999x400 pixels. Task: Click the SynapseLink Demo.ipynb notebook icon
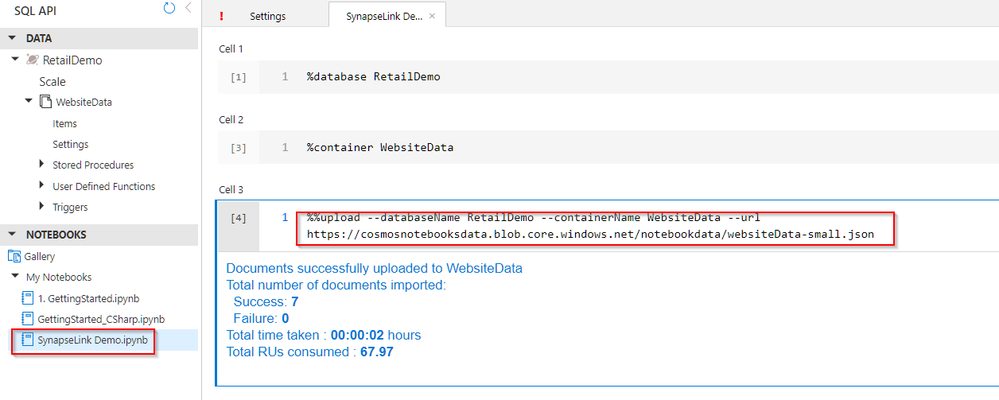click(27, 340)
